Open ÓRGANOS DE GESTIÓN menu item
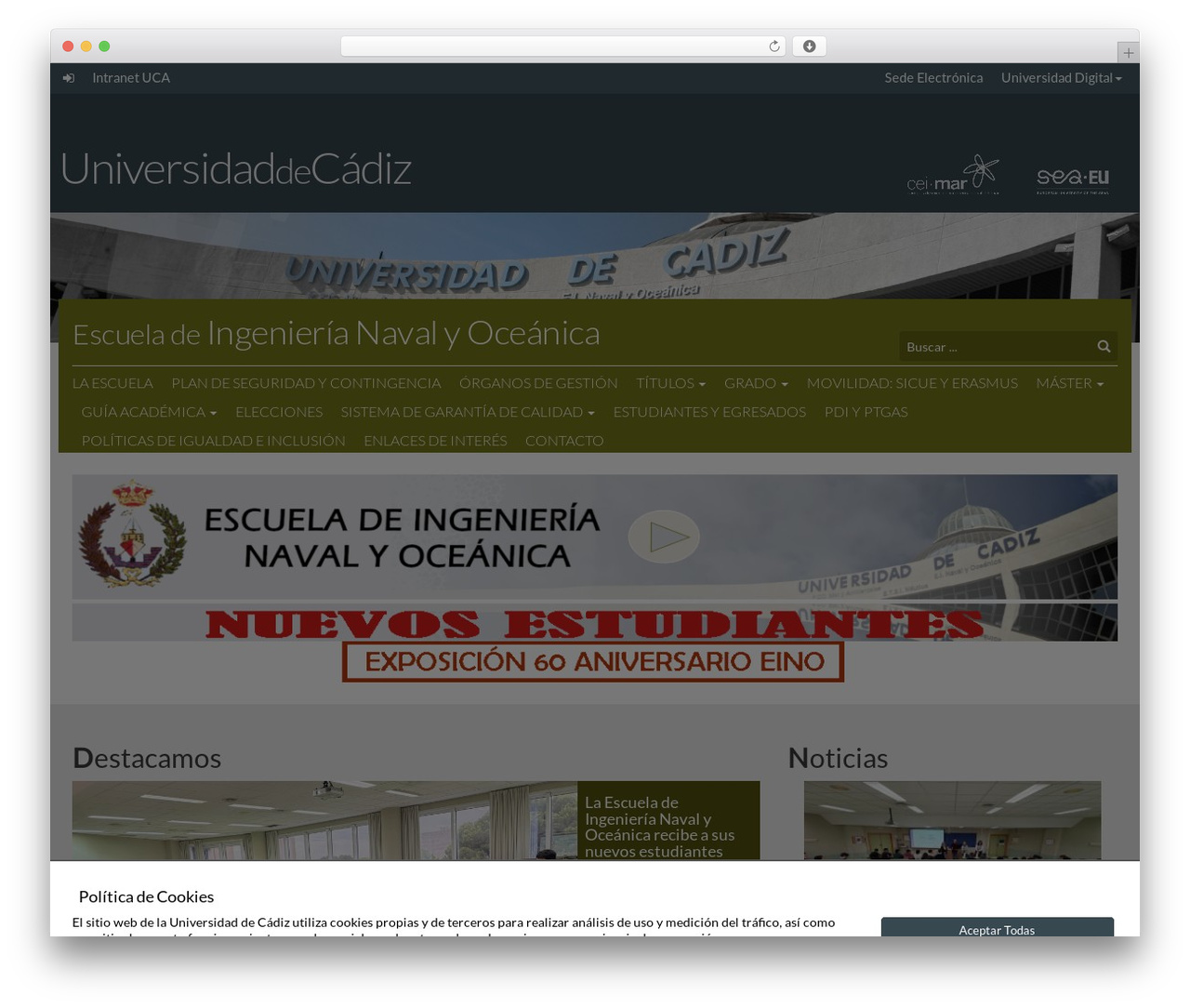1190x1008 pixels. click(538, 383)
